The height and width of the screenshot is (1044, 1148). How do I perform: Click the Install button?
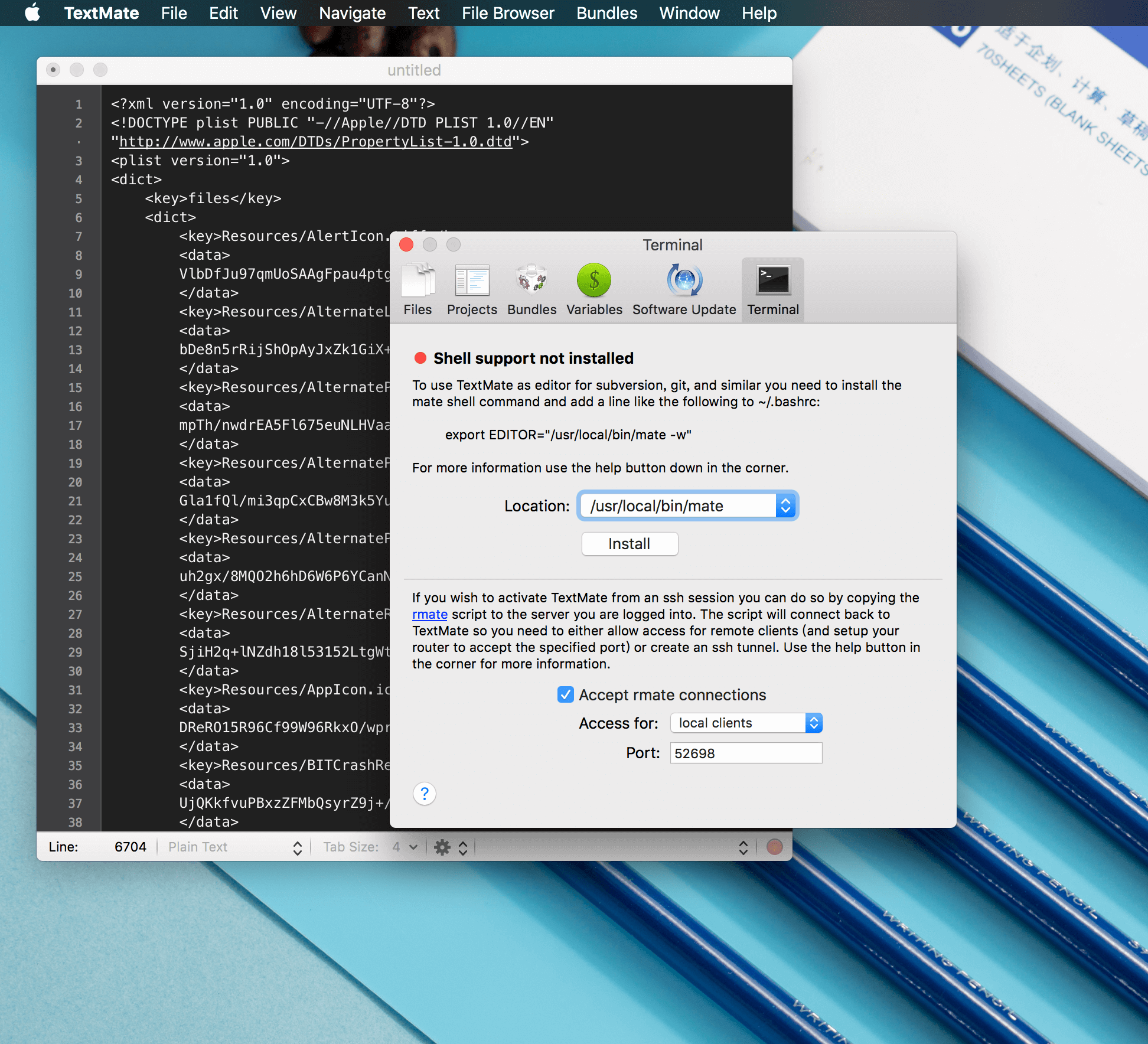click(630, 543)
